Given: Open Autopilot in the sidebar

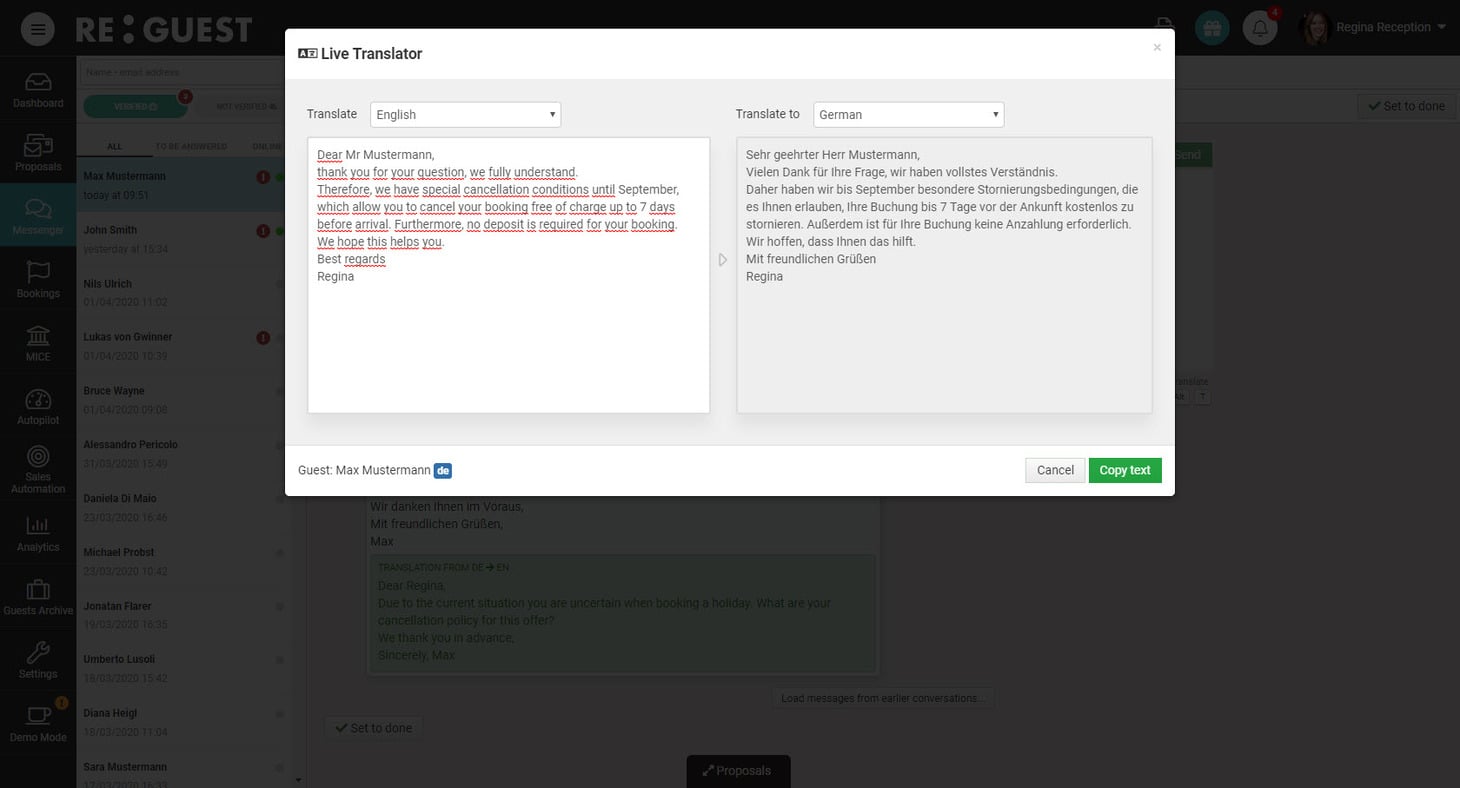Looking at the screenshot, I should click(x=38, y=407).
